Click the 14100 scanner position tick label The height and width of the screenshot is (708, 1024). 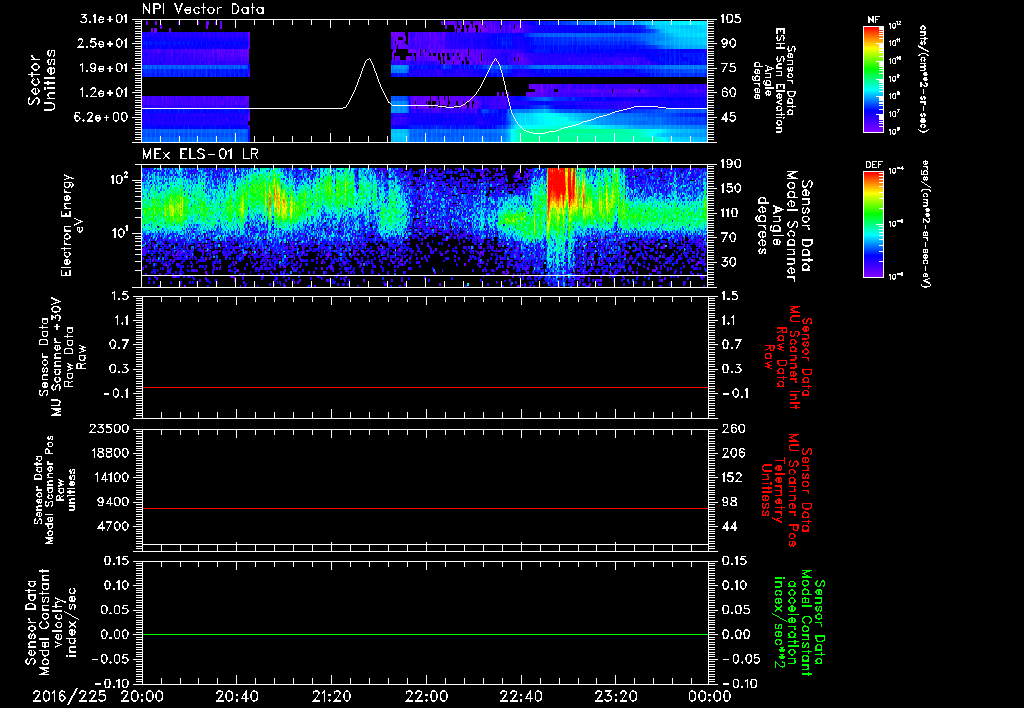[111, 477]
